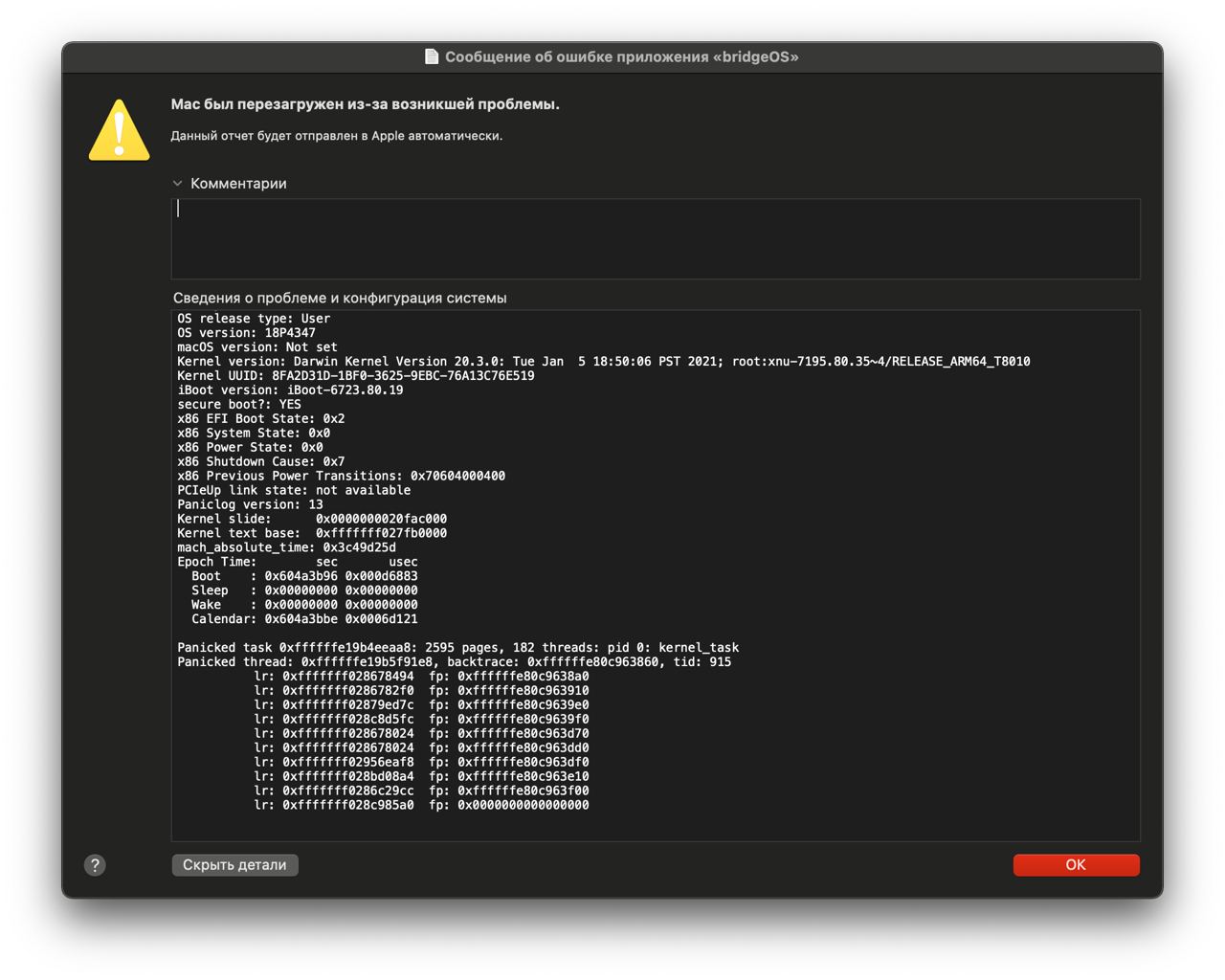Click backtrace line with lr 0xfffffff0286c29cc
The height and width of the screenshot is (980, 1225).
pos(422,792)
